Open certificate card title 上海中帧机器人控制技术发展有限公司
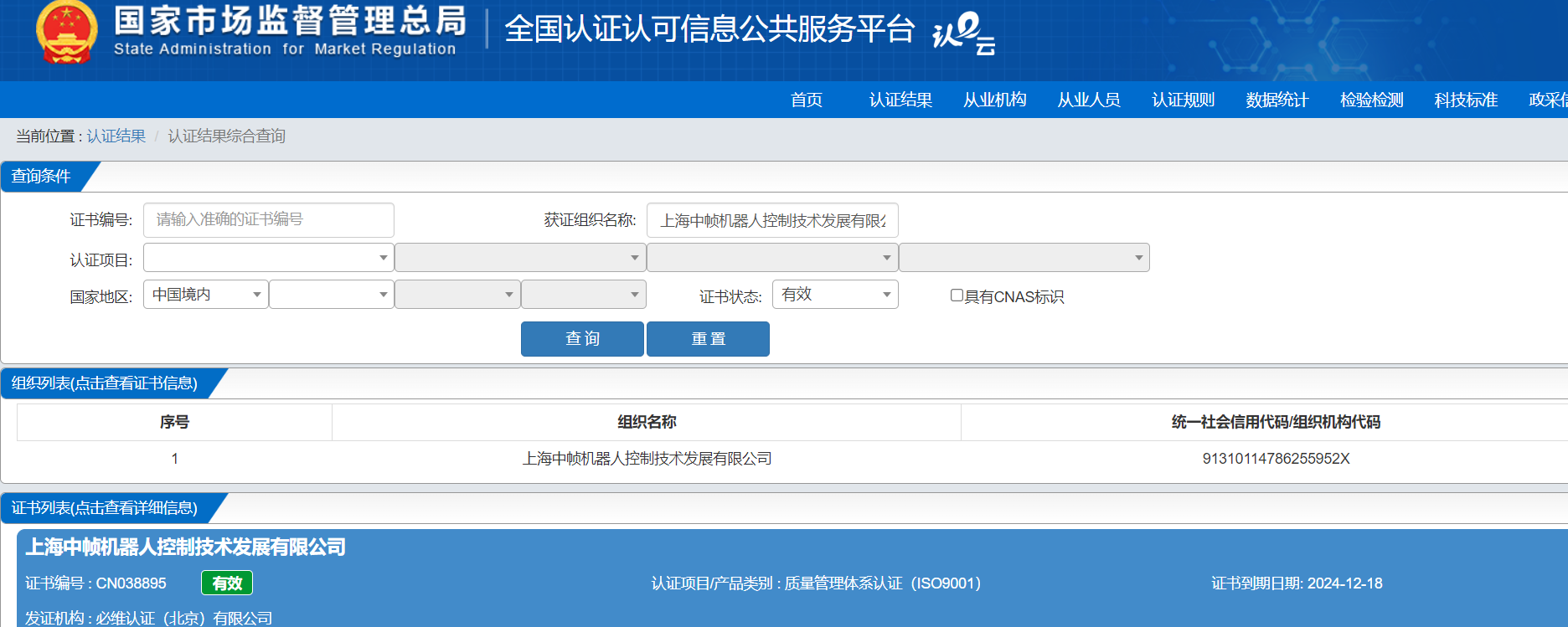 [x=185, y=547]
